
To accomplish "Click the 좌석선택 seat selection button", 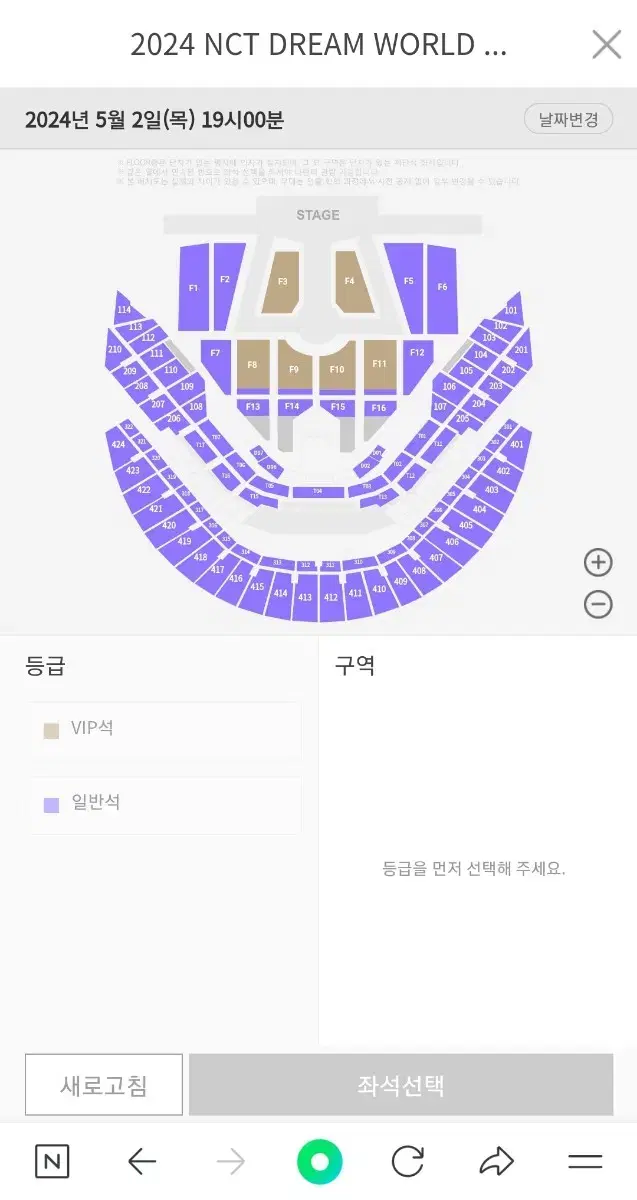I will pyautogui.click(x=401, y=1085).
